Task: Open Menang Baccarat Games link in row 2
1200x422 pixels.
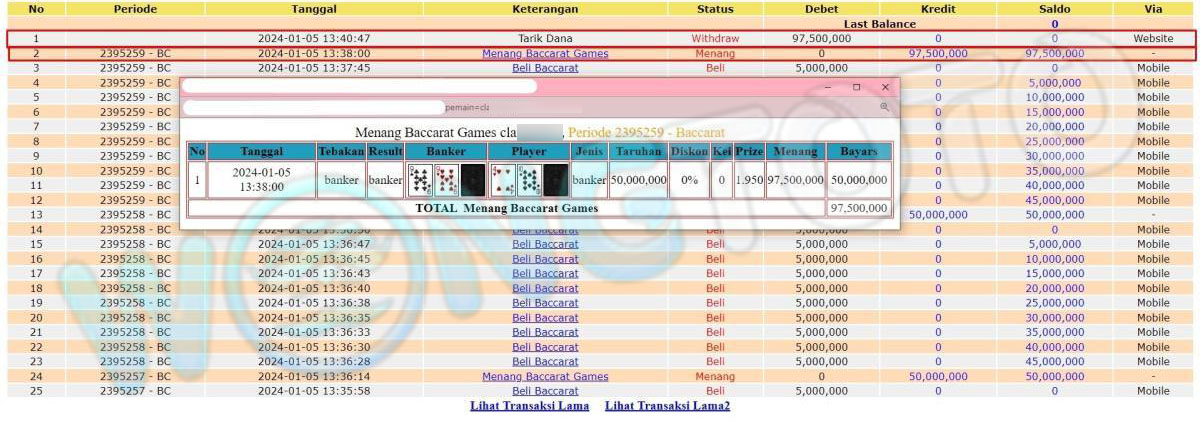Action: [545, 53]
